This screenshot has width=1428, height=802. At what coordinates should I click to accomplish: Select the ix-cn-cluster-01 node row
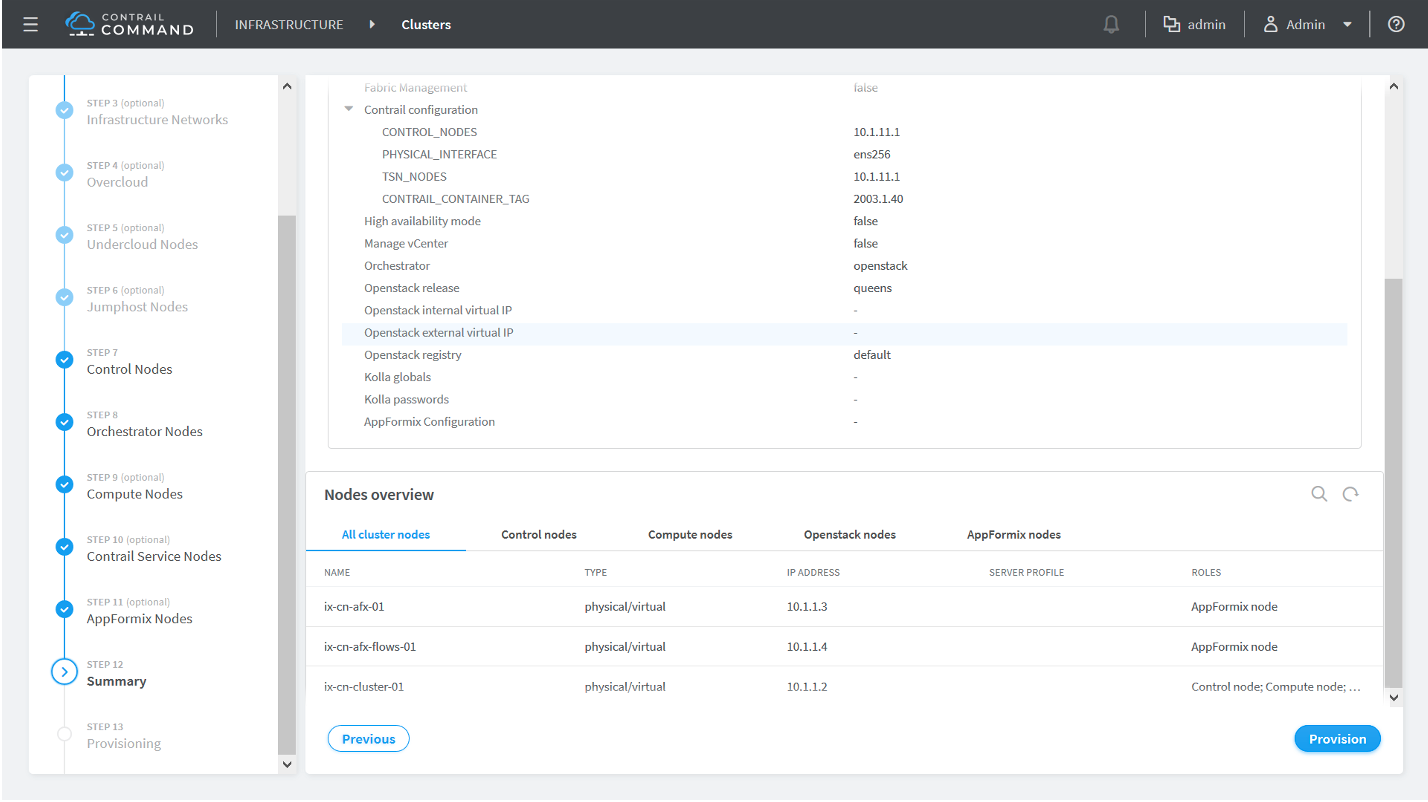pos(364,687)
